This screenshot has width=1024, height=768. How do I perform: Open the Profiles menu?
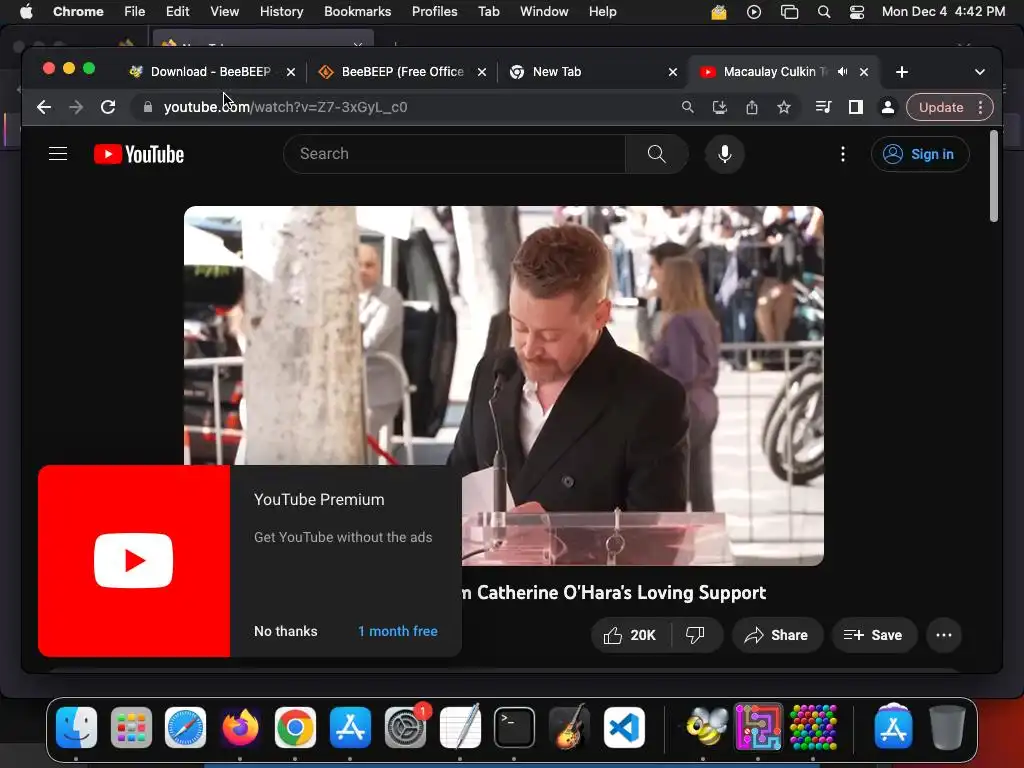pyautogui.click(x=434, y=12)
